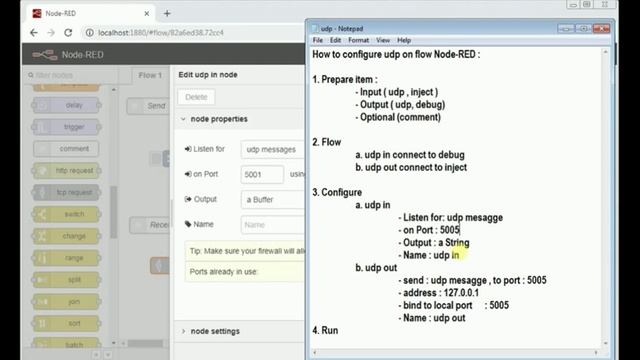
Task: Close the Node-RED browser tab
Action: [x=147, y=13]
